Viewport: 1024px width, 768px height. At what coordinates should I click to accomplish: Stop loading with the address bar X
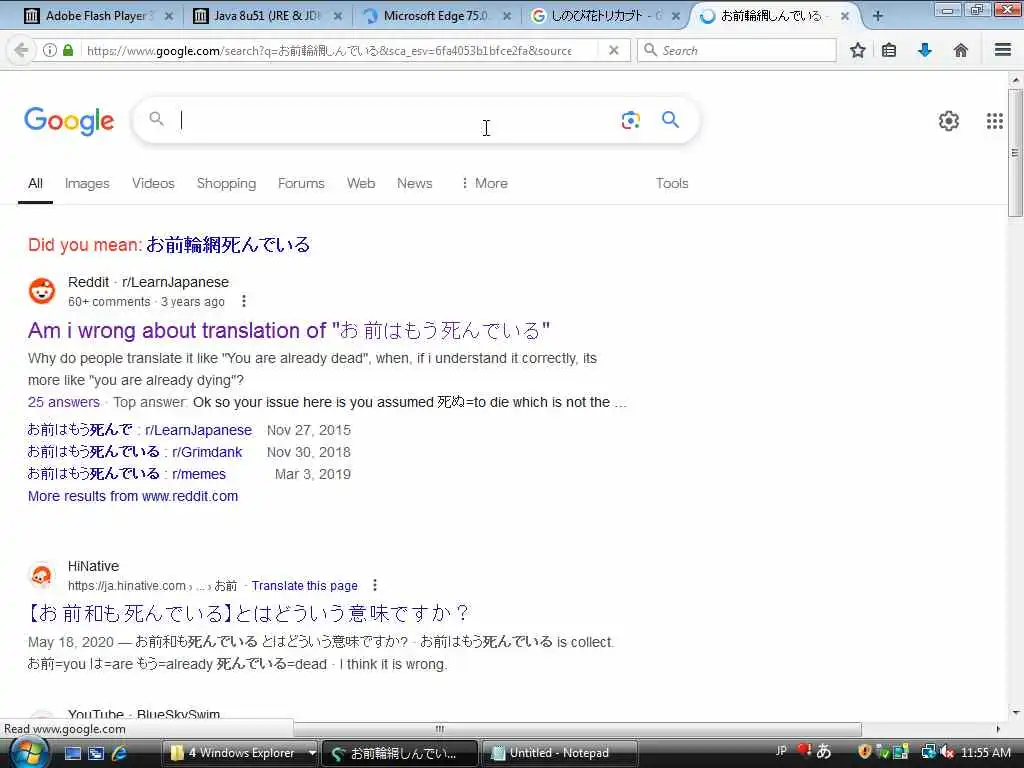tap(613, 50)
